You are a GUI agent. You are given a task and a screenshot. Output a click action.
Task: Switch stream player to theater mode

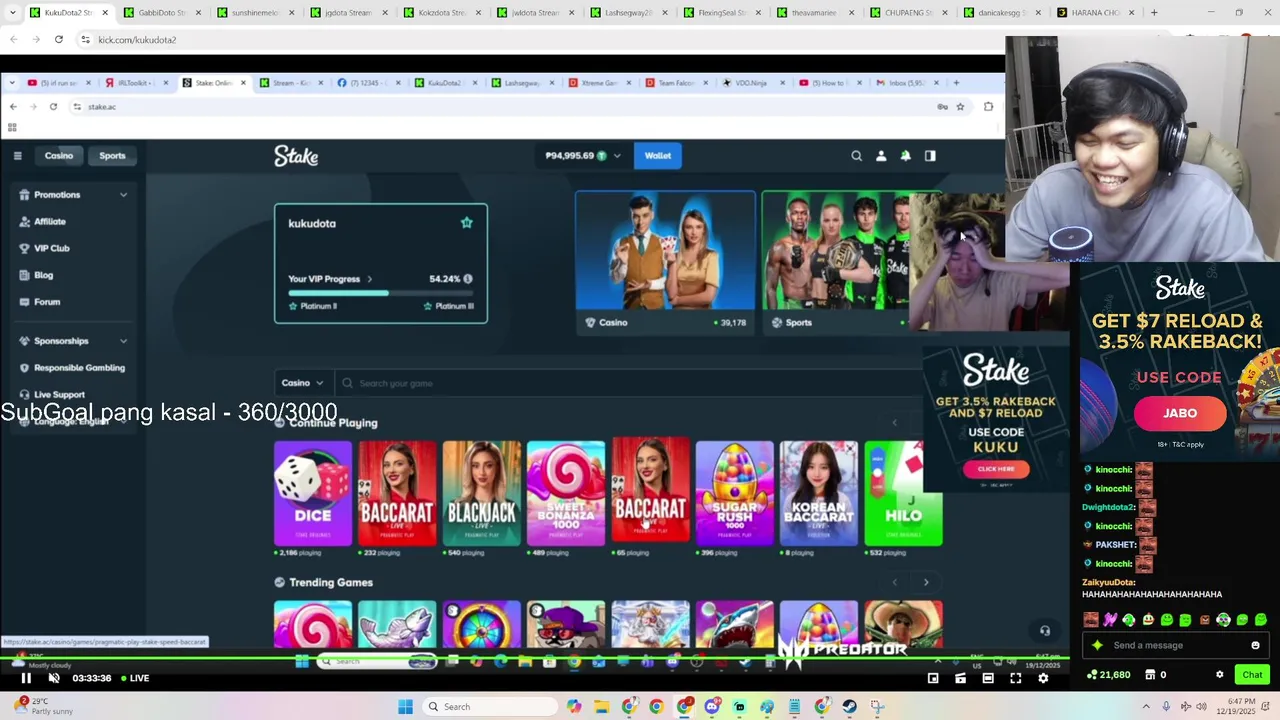pyautogui.click(x=987, y=678)
